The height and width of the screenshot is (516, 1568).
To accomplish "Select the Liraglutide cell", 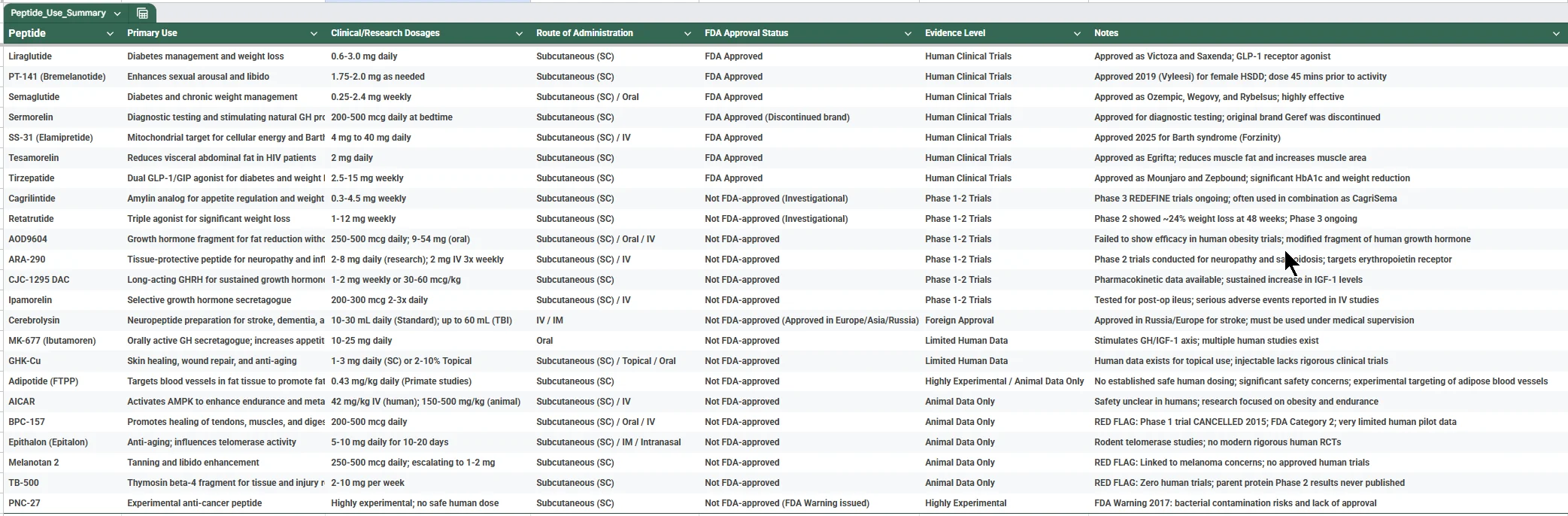I will click(x=30, y=56).
